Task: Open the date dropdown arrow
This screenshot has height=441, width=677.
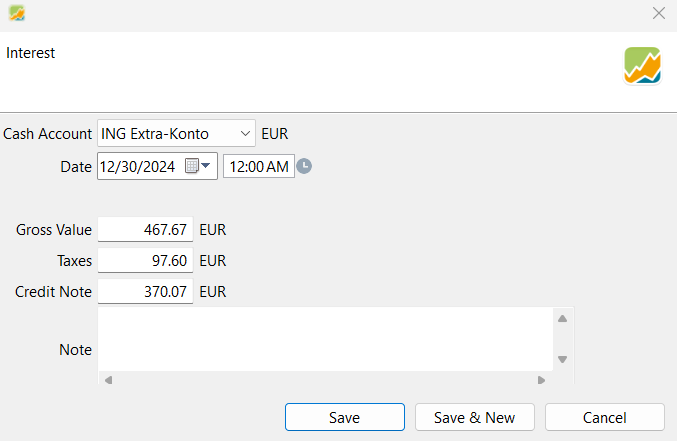Action: 207,167
